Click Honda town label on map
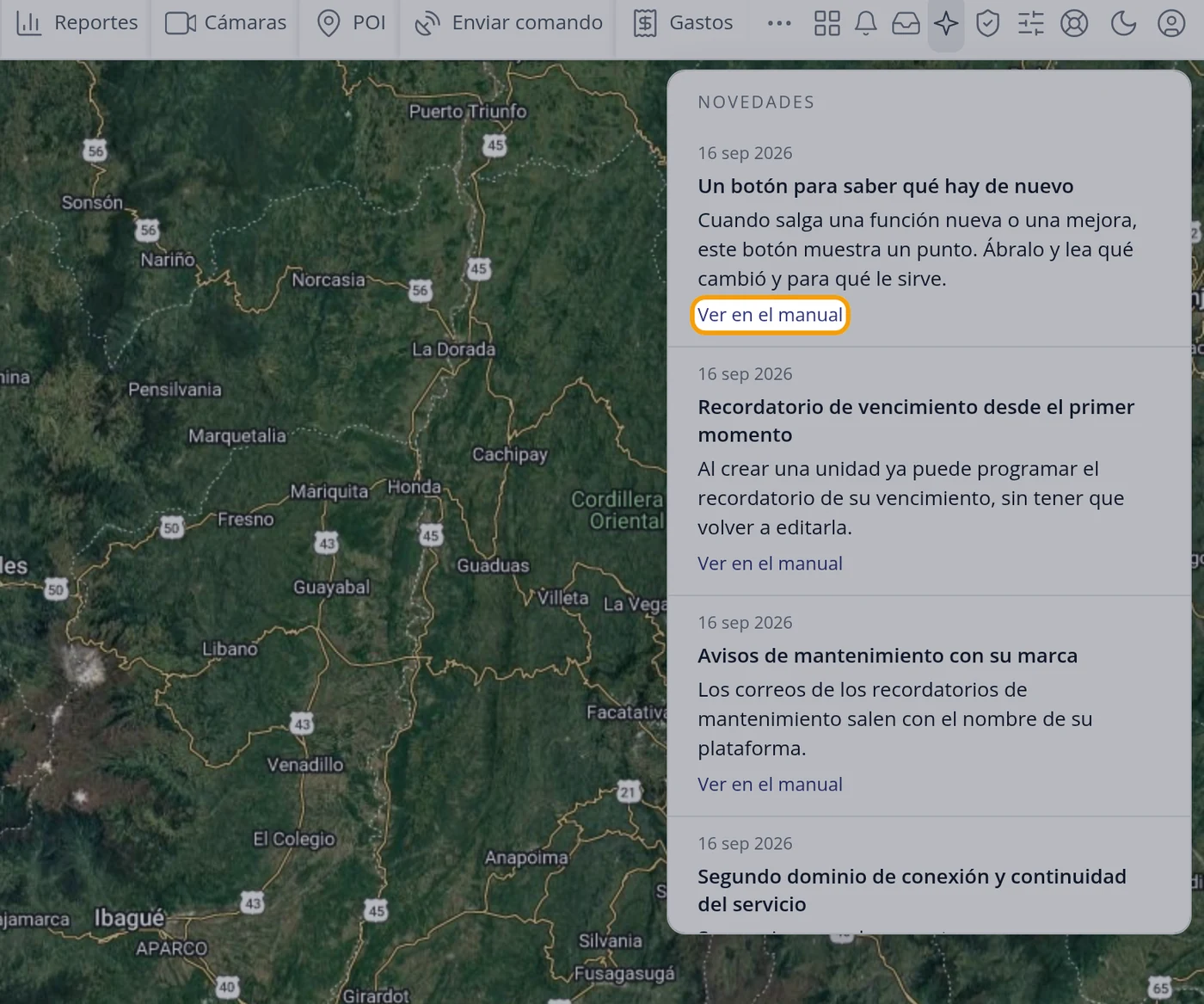 point(414,487)
